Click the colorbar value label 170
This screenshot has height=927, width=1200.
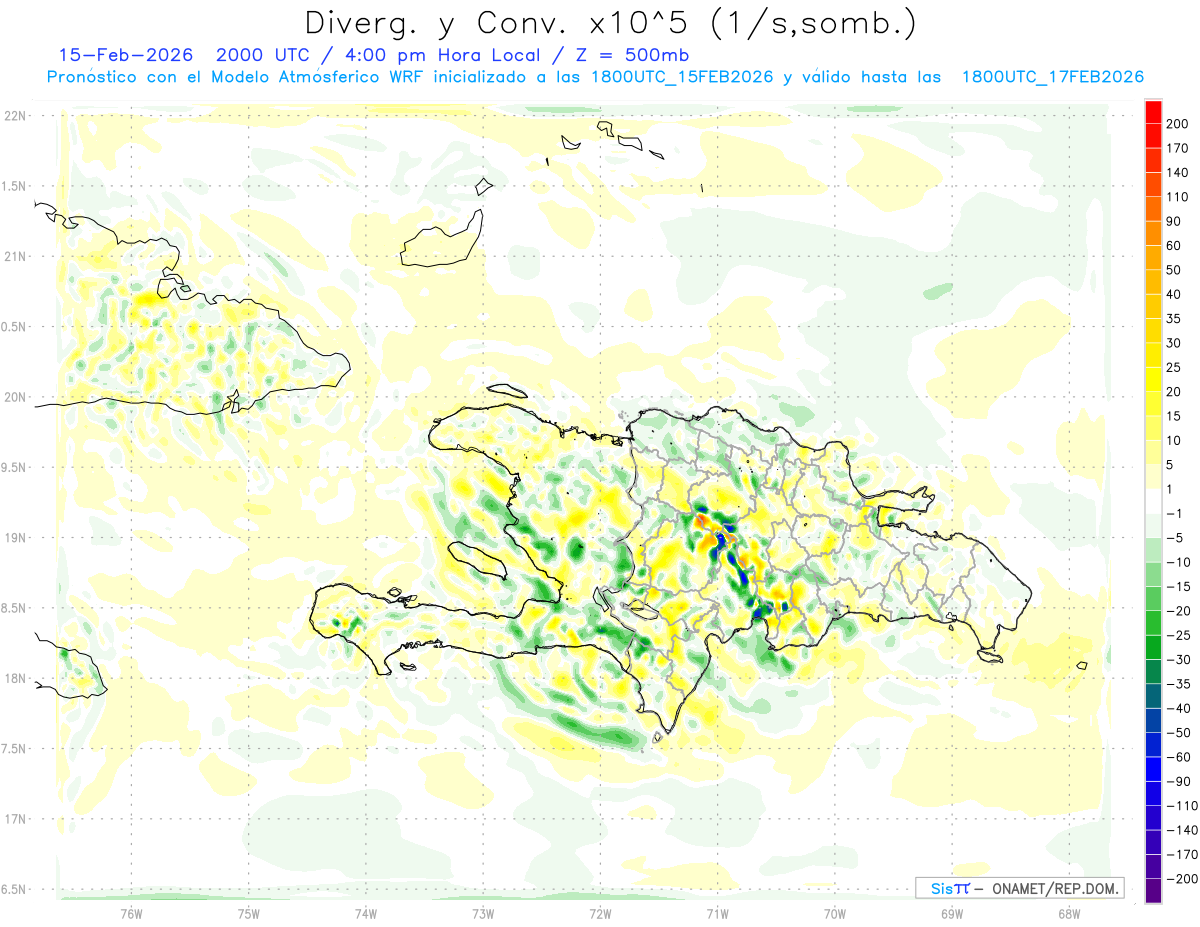pos(1177,148)
